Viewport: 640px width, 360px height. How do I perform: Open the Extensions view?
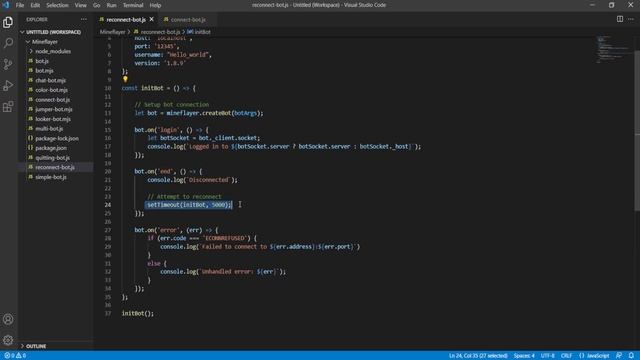[x=8, y=107]
